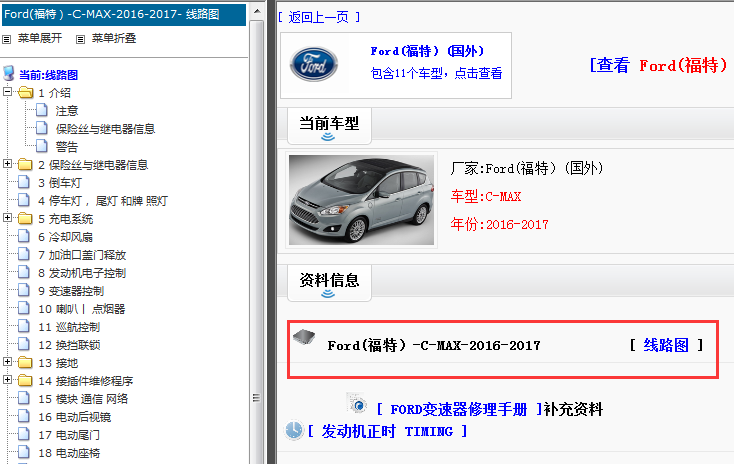734x464 pixels.
Task: Click the computer icon beside 当前:线路图
Action: tap(9, 74)
